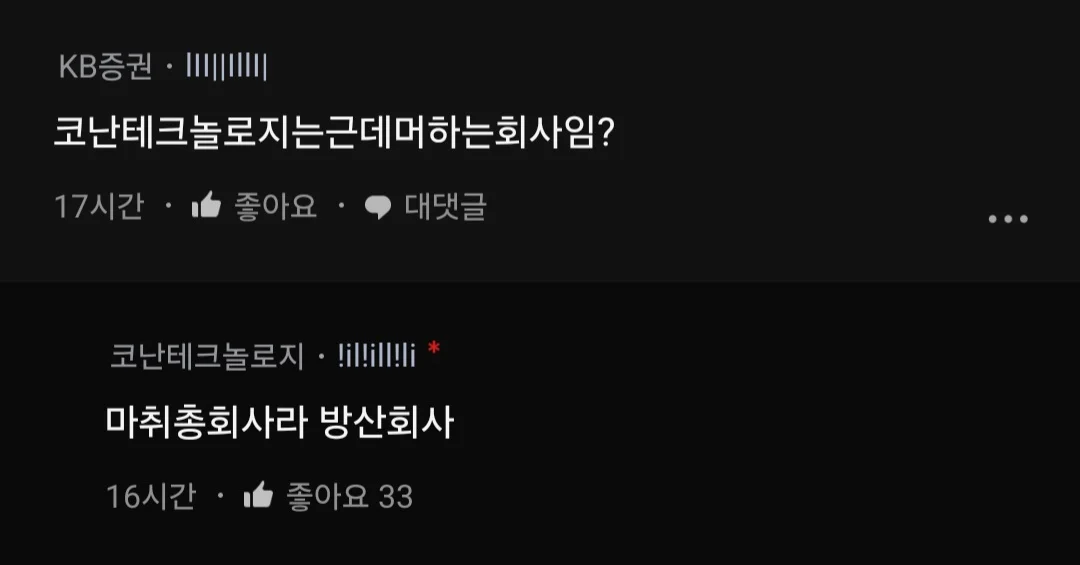
Task: Open the 코난테크놀로지 company name in the reply
Action: (207, 356)
